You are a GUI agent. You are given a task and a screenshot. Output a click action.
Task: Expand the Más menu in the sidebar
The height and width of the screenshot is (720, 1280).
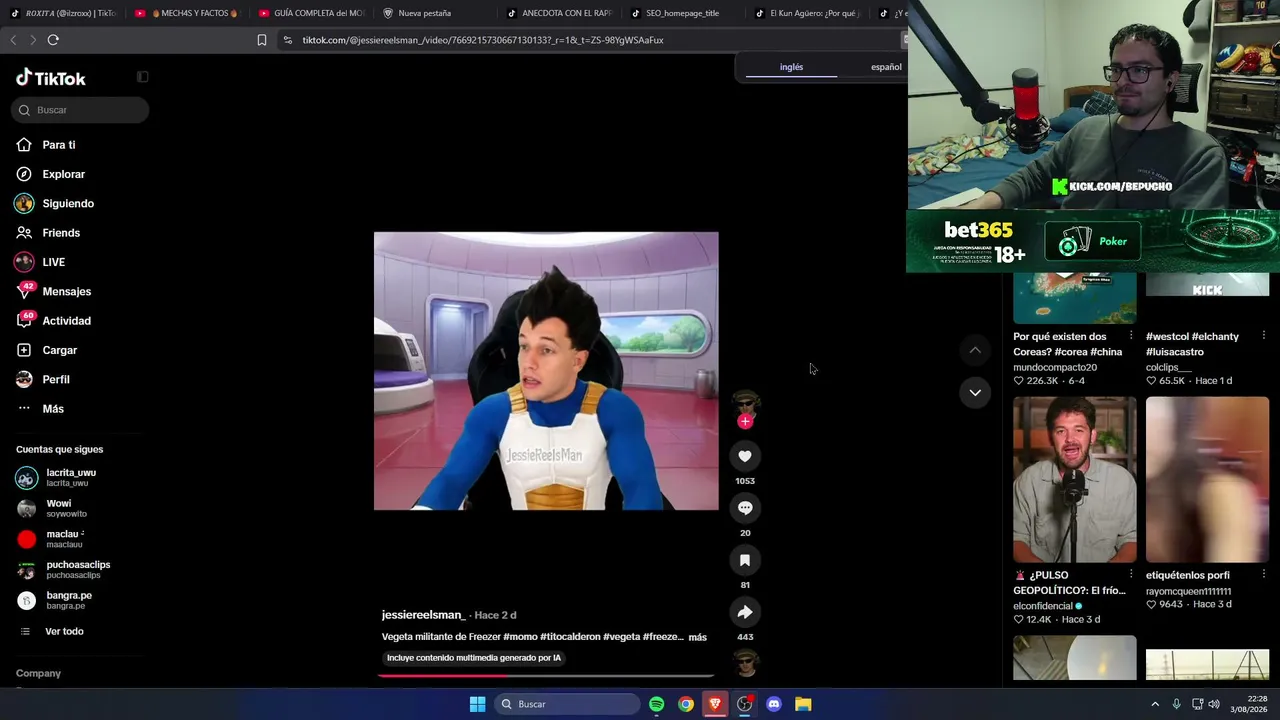tap(40, 409)
